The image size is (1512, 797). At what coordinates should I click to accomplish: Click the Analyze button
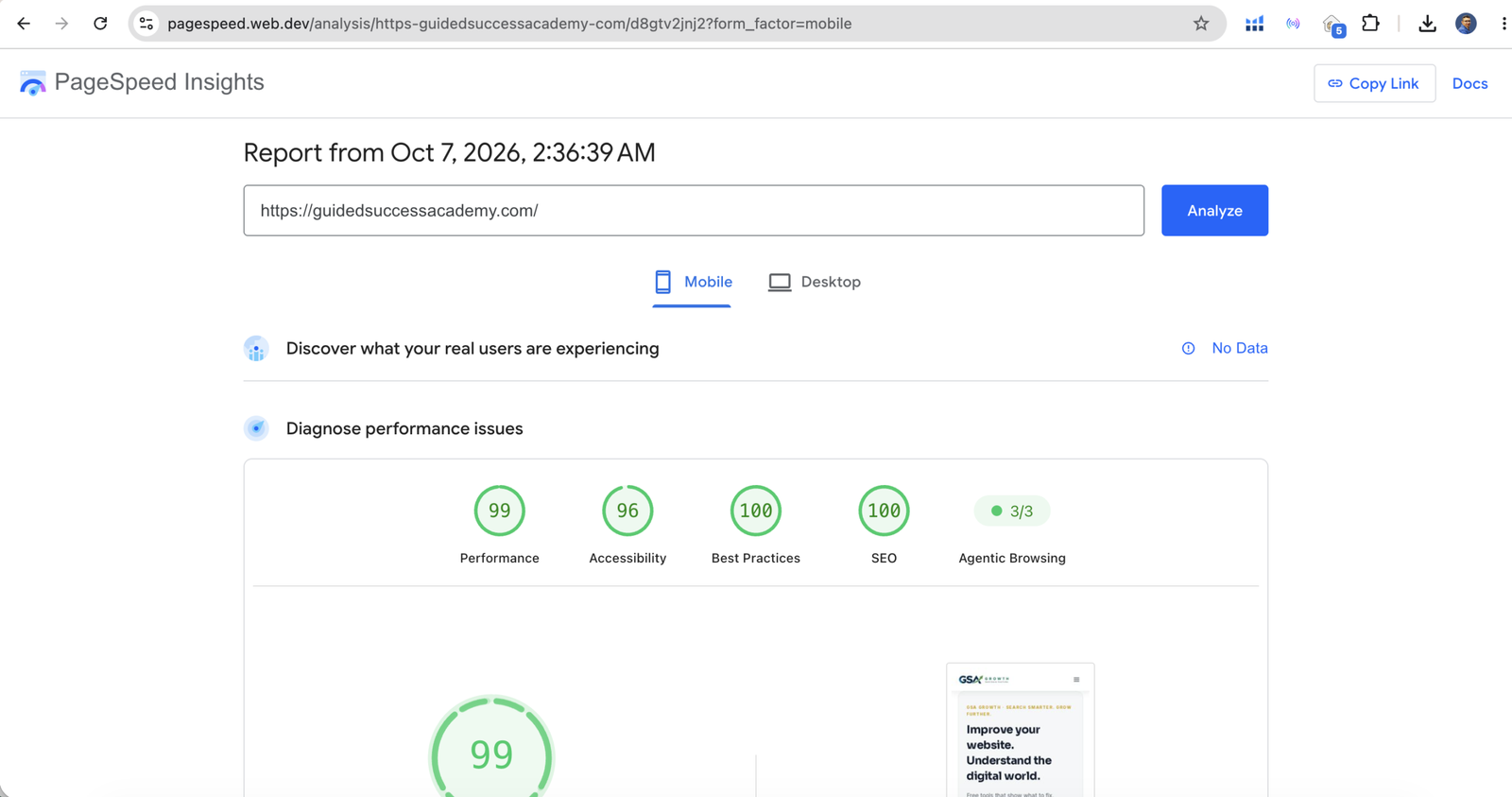[x=1214, y=211]
